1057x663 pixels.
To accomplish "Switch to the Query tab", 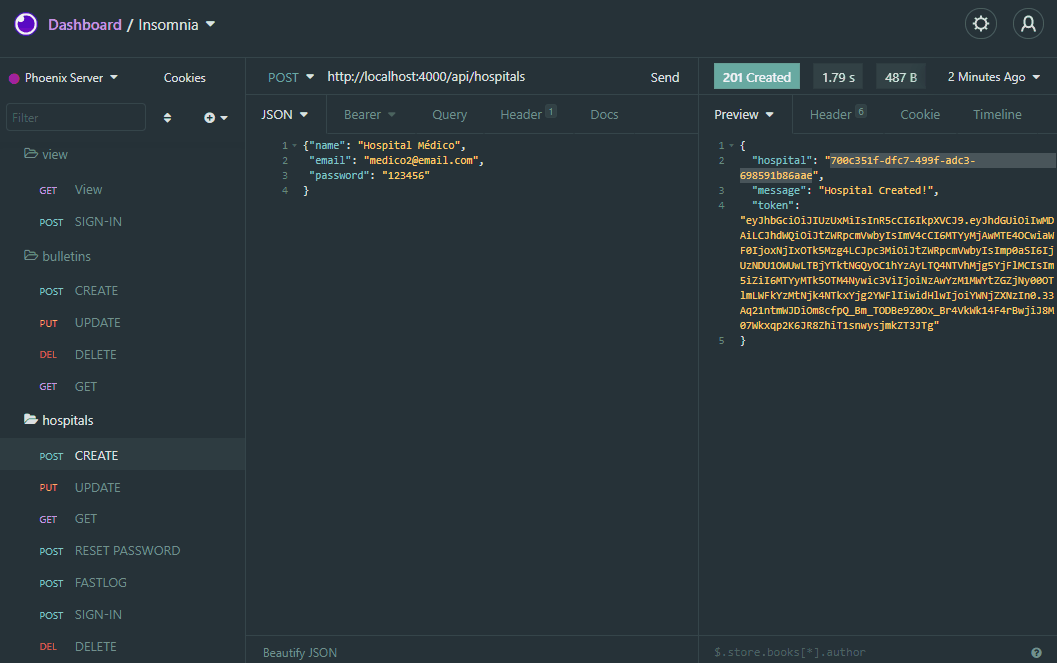I will (449, 115).
